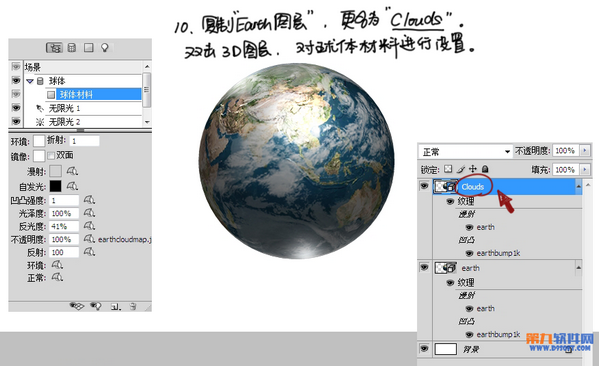The image size is (599, 366).
Task: Click the delete trash icon in 3D panel
Action: [x=133, y=306]
